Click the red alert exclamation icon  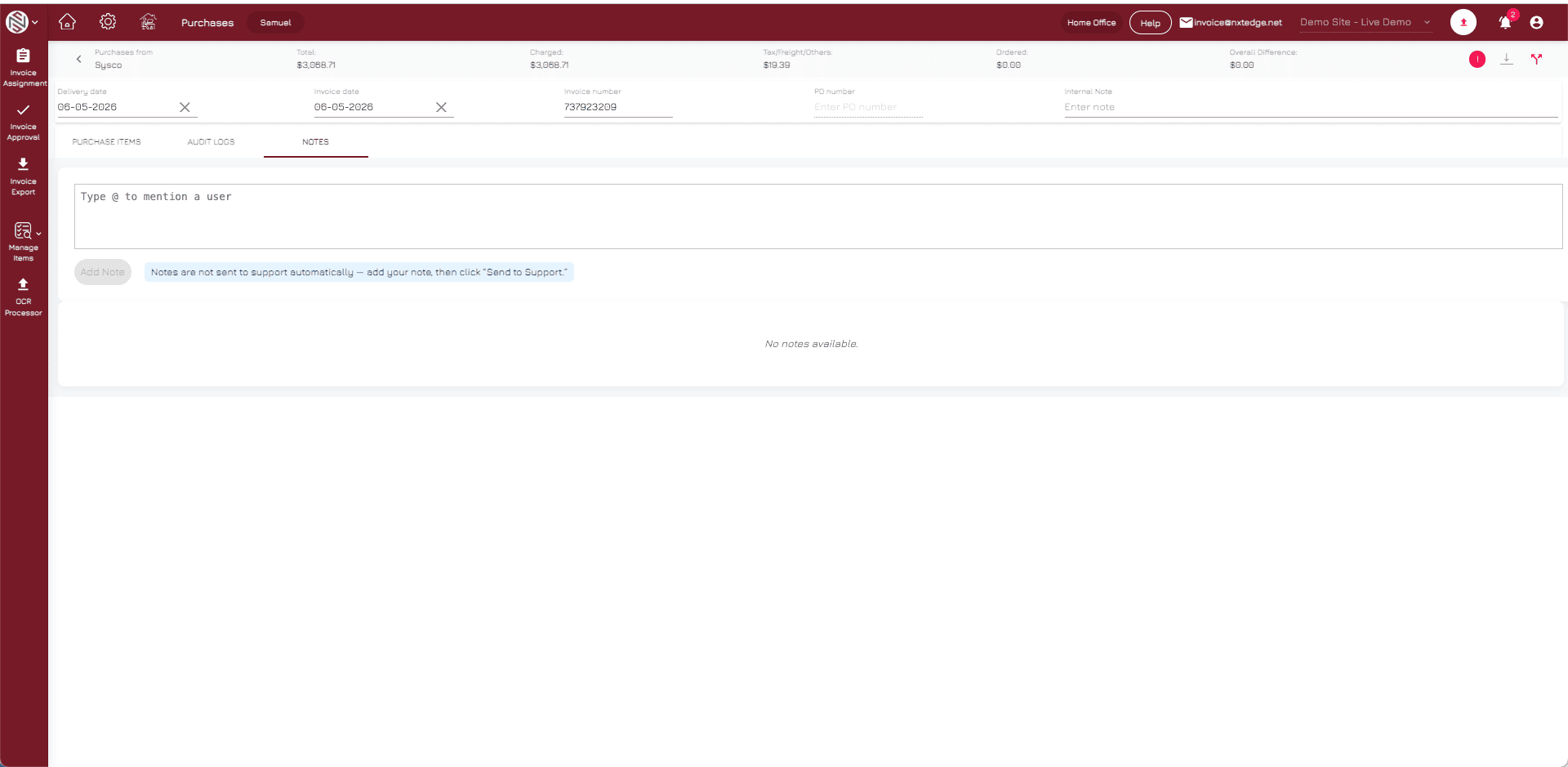coord(1477,59)
